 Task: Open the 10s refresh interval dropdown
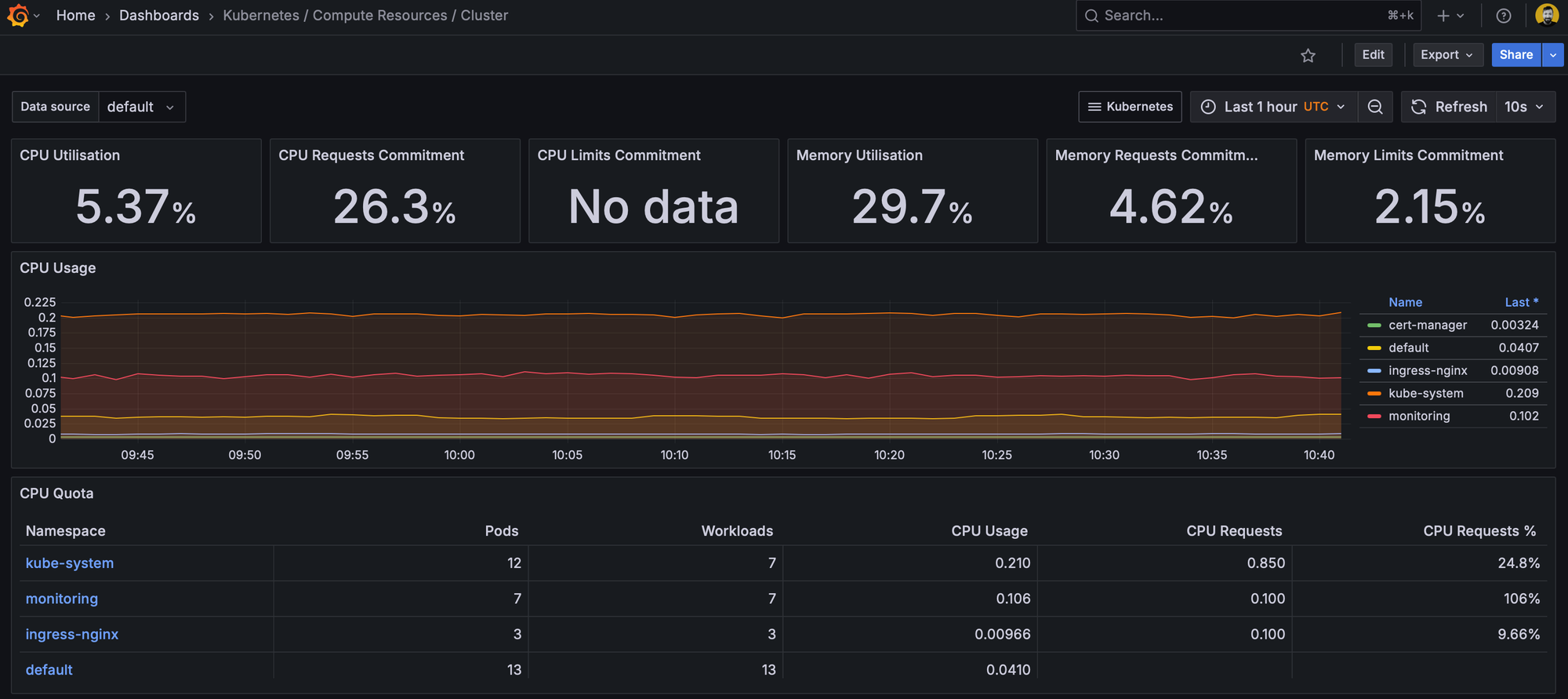pos(1525,107)
